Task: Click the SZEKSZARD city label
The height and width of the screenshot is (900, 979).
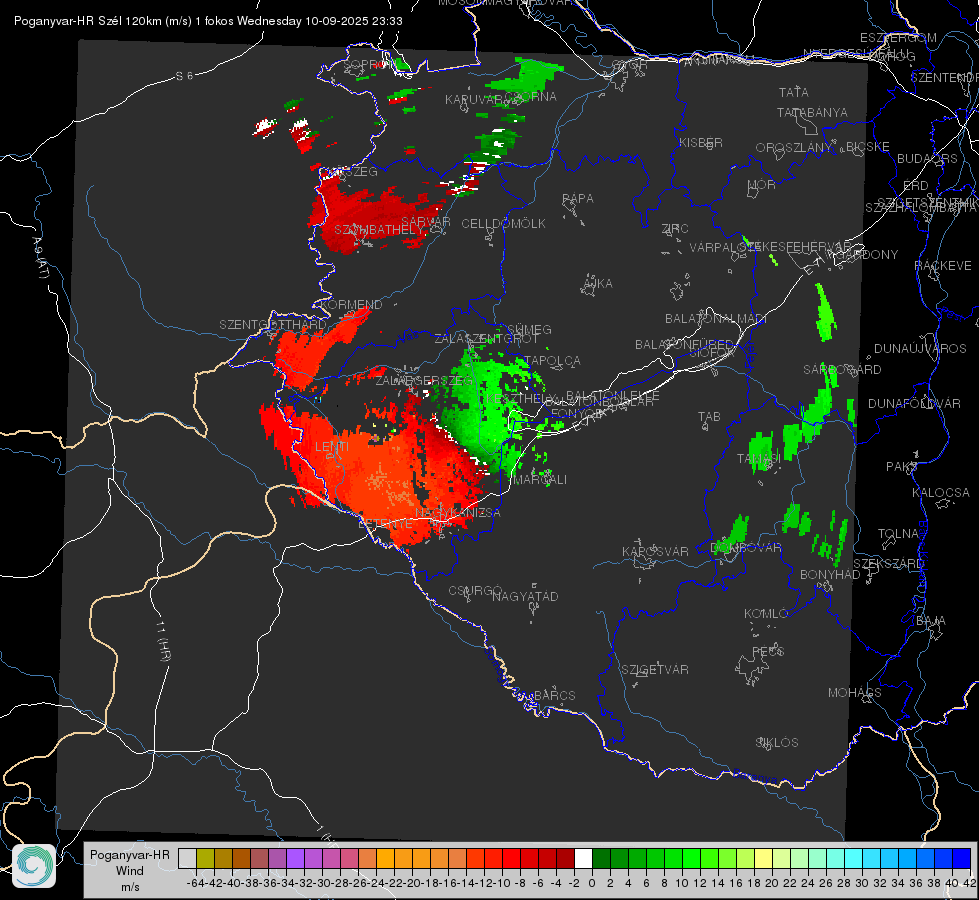Action: [x=888, y=564]
